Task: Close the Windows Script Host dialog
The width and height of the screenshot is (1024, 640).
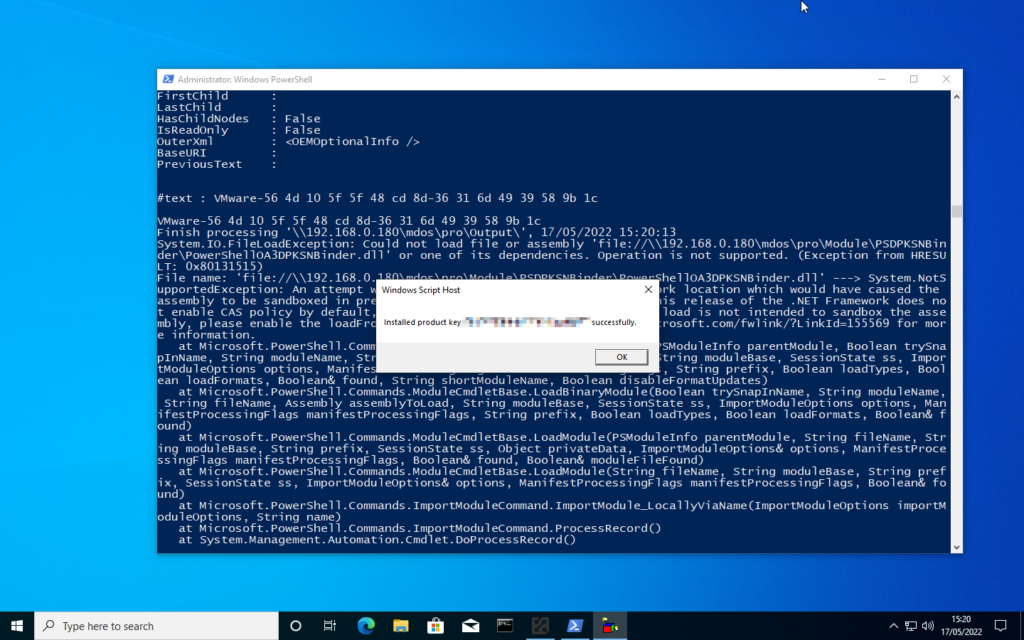Action: coord(648,289)
